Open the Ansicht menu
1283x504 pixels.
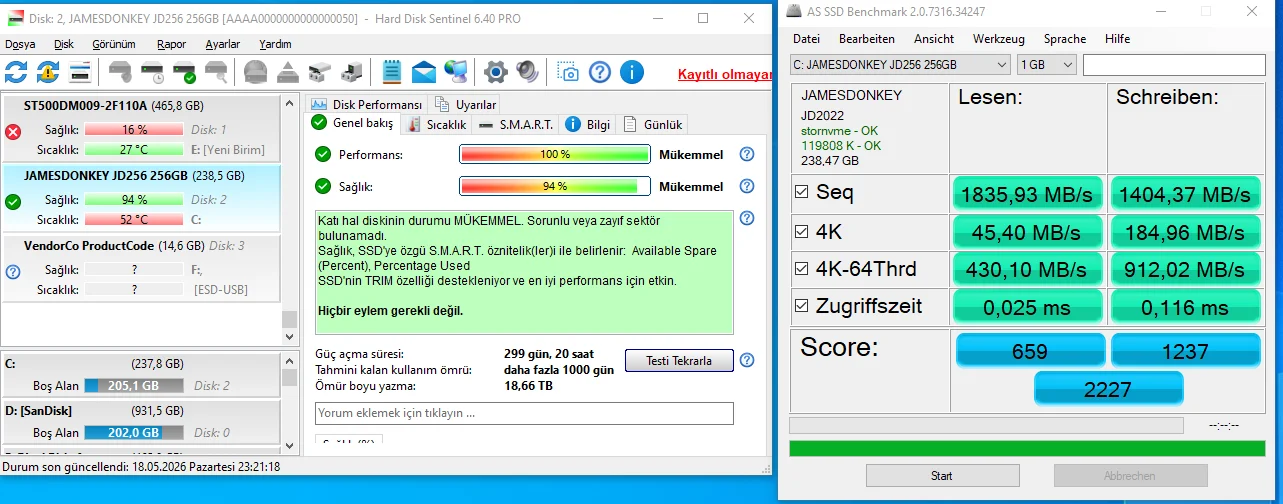[934, 39]
